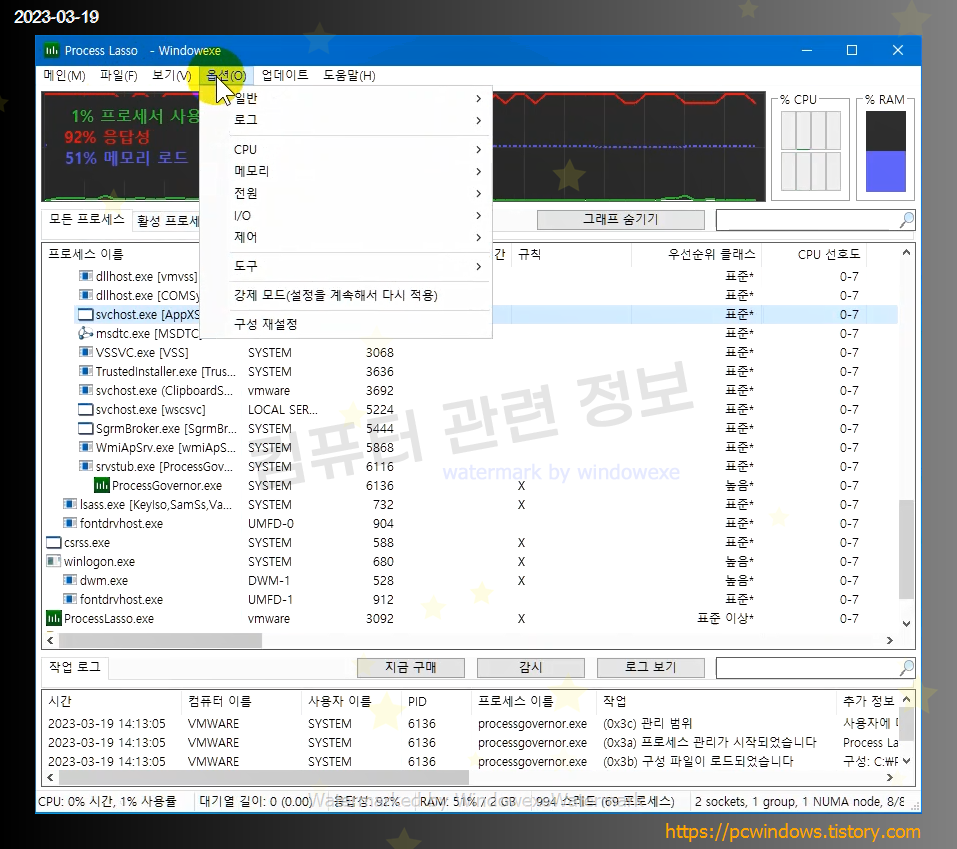957x849 pixels.
Task: Click the 그래프 숨기기 button
Action: pos(621,220)
